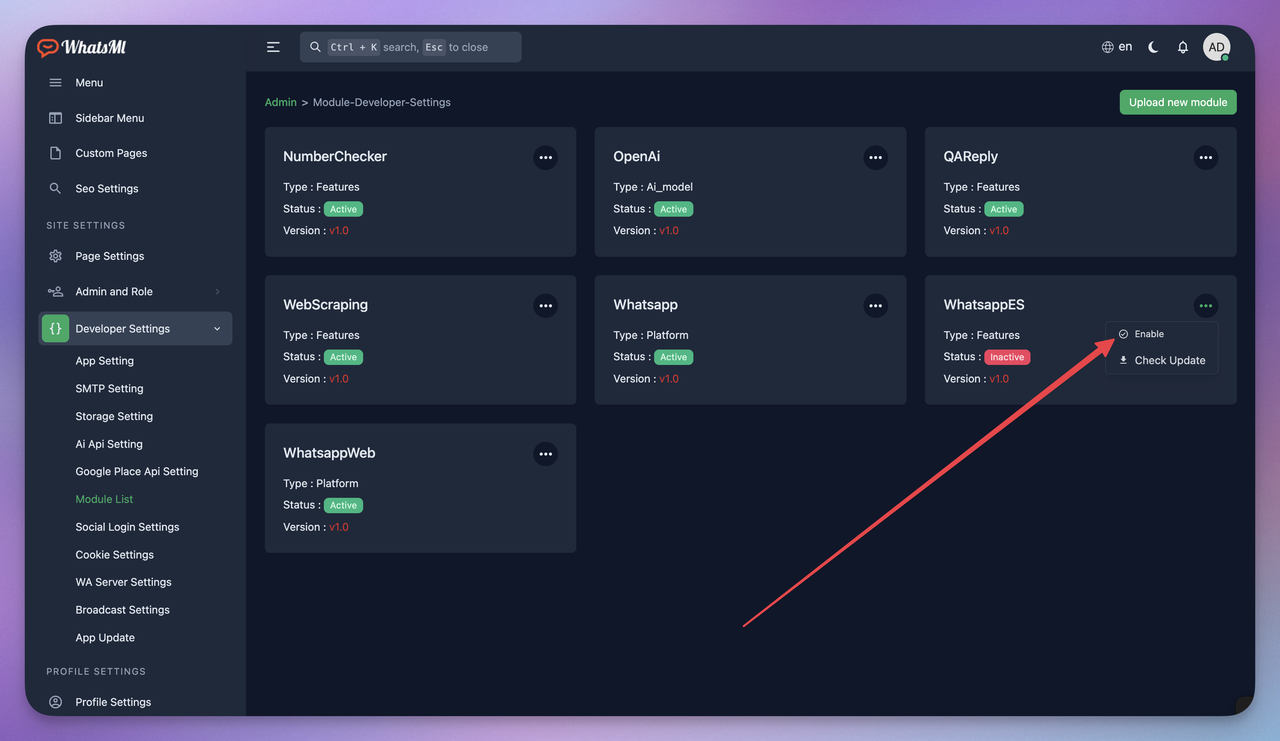
Task: Click the Sidebar Menu layout icon
Action: pos(55,118)
